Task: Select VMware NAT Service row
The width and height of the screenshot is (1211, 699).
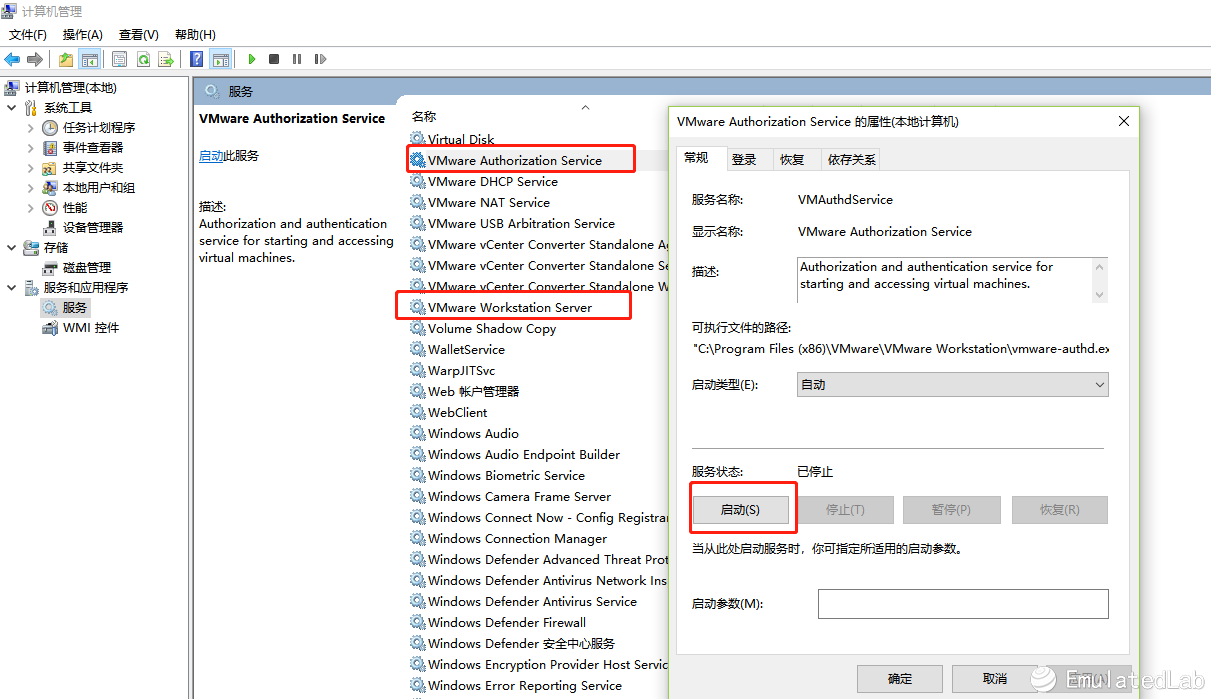Action: (x=489, y=203)
